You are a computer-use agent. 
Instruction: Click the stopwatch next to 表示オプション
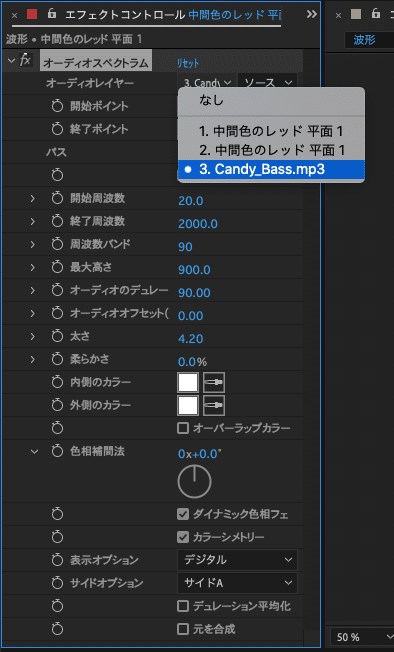[57, 560]
